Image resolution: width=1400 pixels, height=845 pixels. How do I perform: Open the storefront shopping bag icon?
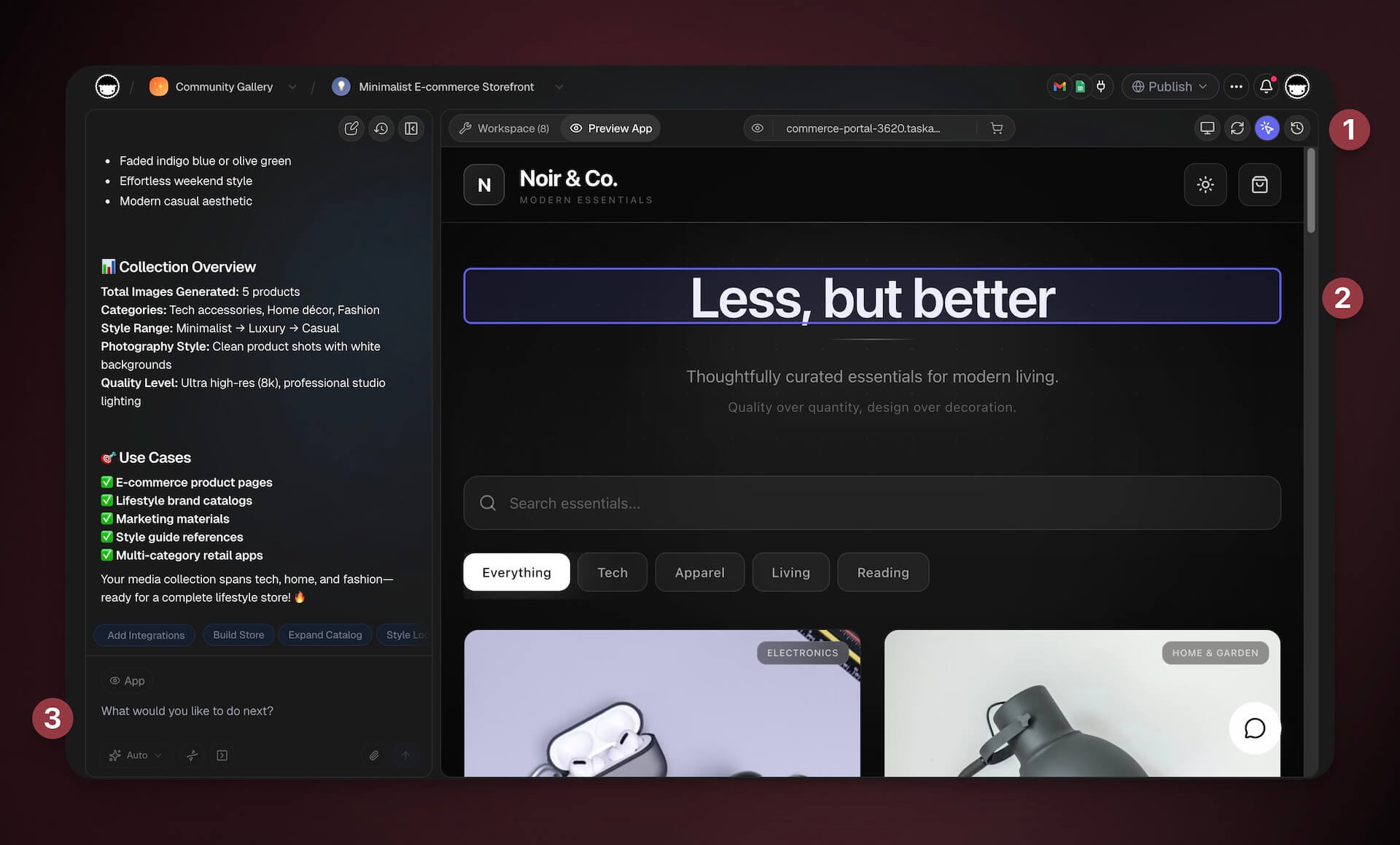coord(1259,185)
